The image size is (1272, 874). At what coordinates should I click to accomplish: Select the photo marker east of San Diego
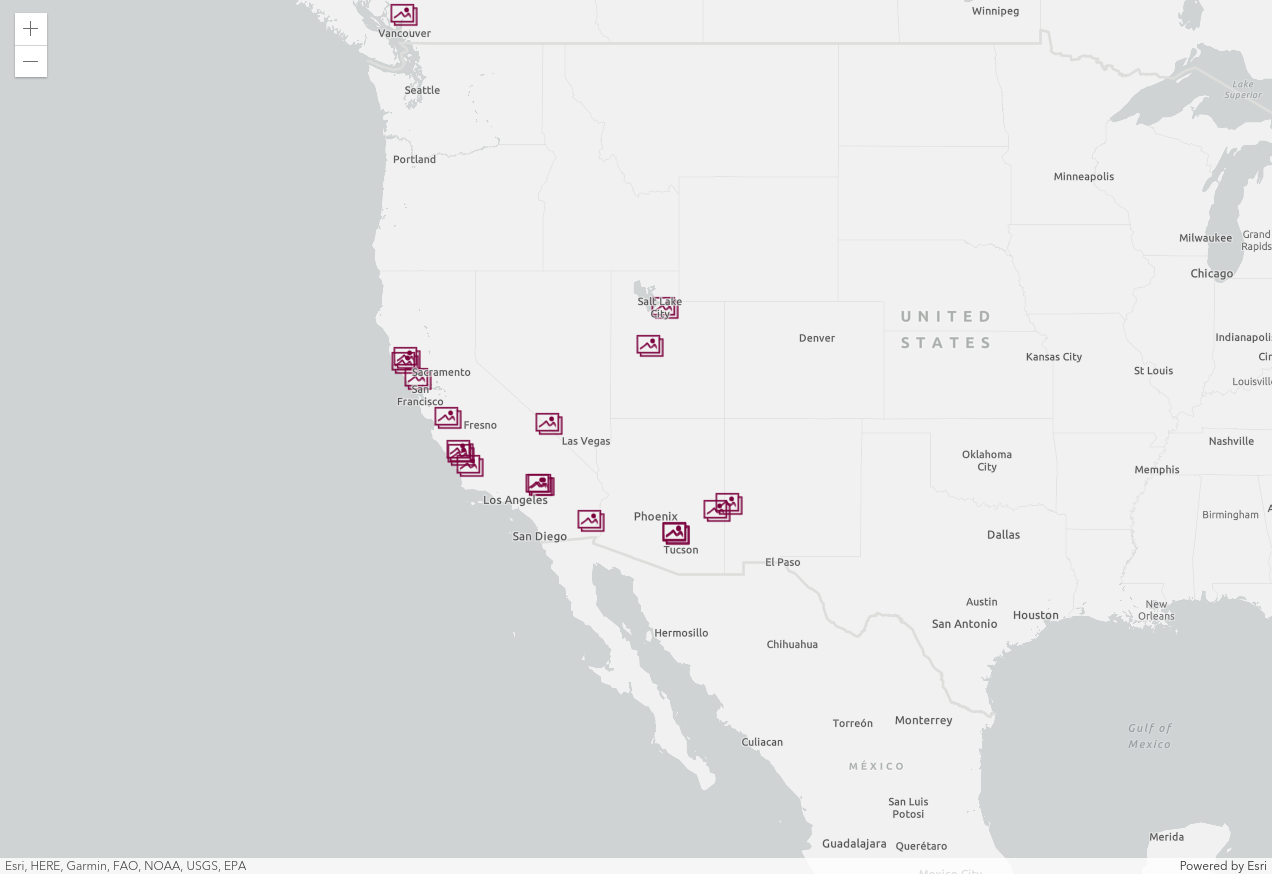(590, 520)
